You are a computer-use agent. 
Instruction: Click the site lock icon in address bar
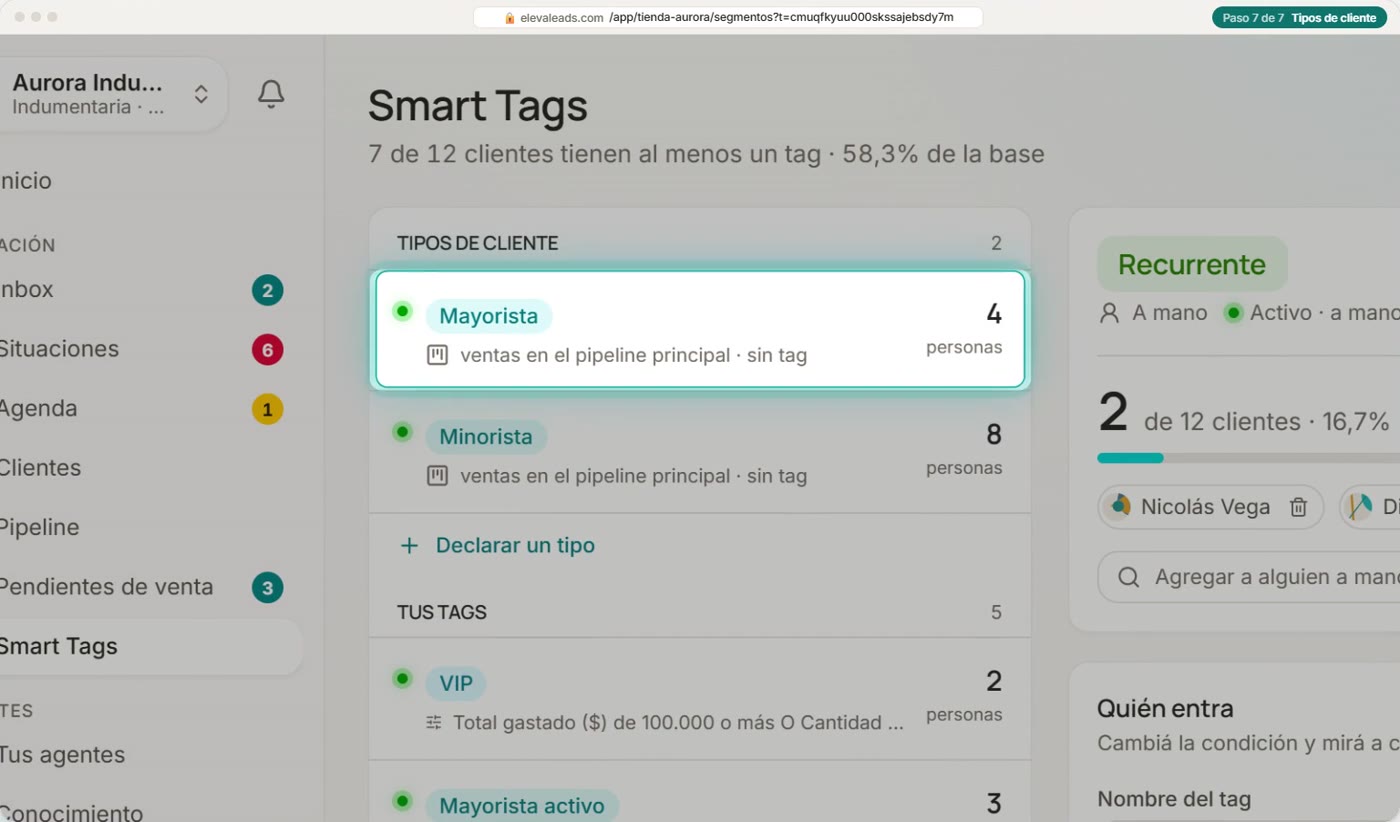[x=509, y=18]
